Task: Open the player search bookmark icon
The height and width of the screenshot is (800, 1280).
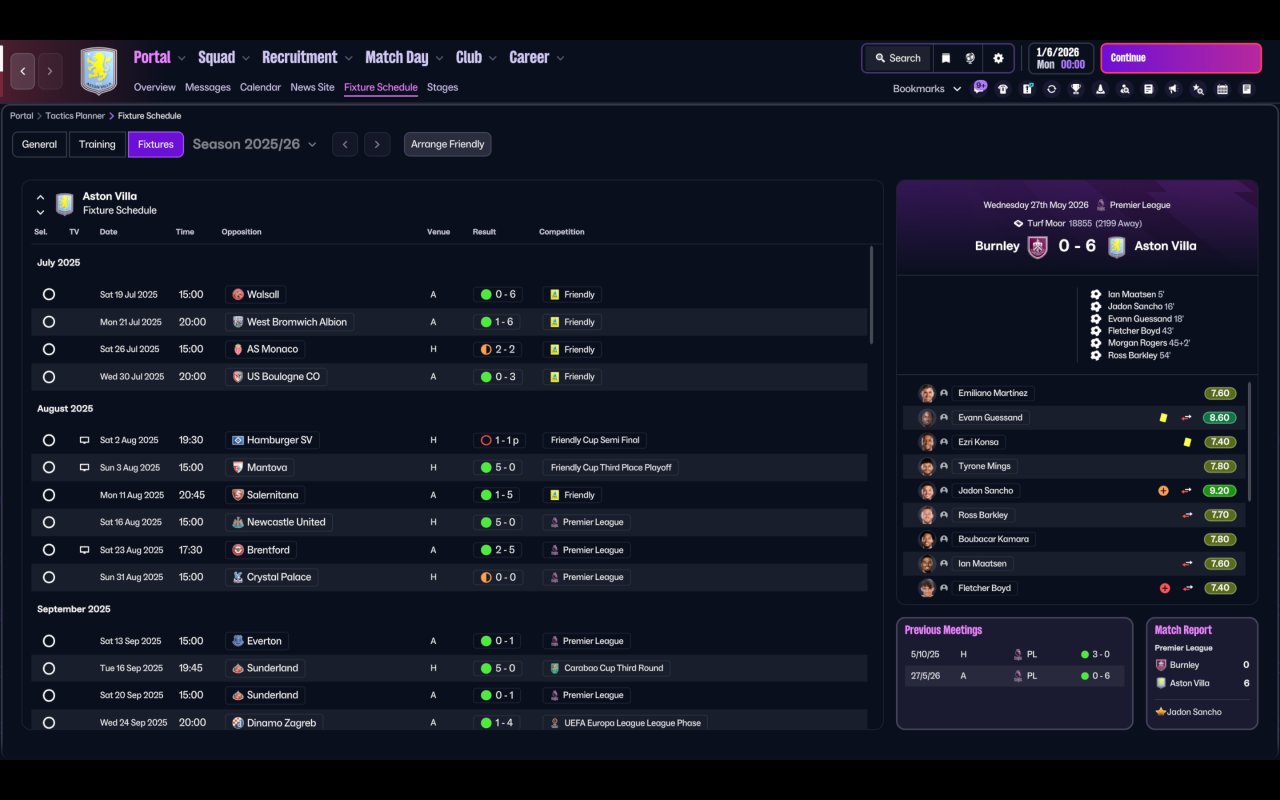Action: pos(1125,89)
